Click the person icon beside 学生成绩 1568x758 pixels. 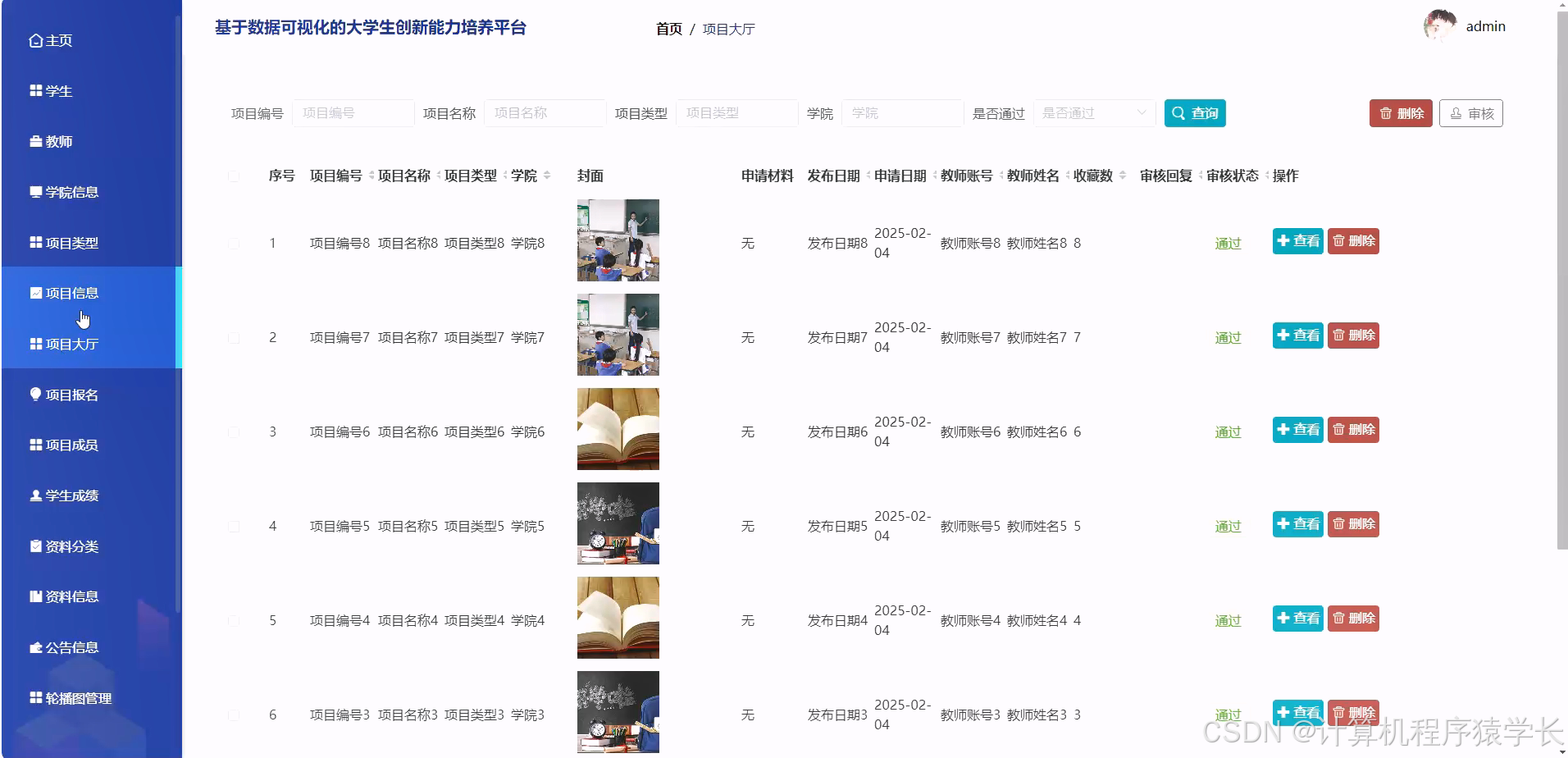(x=36, y=495)
